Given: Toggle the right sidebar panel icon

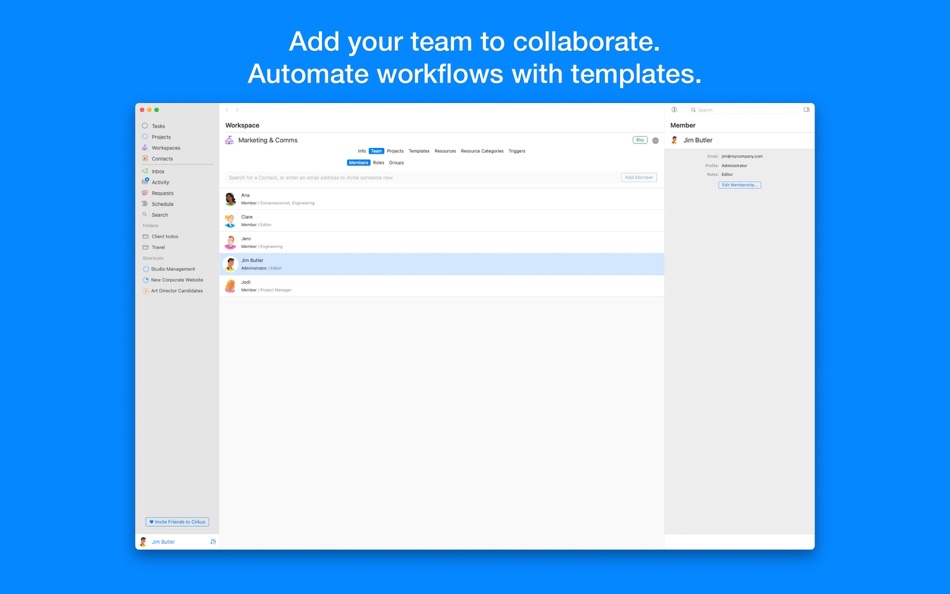Looking at the screenshot, I should [806, 110].
